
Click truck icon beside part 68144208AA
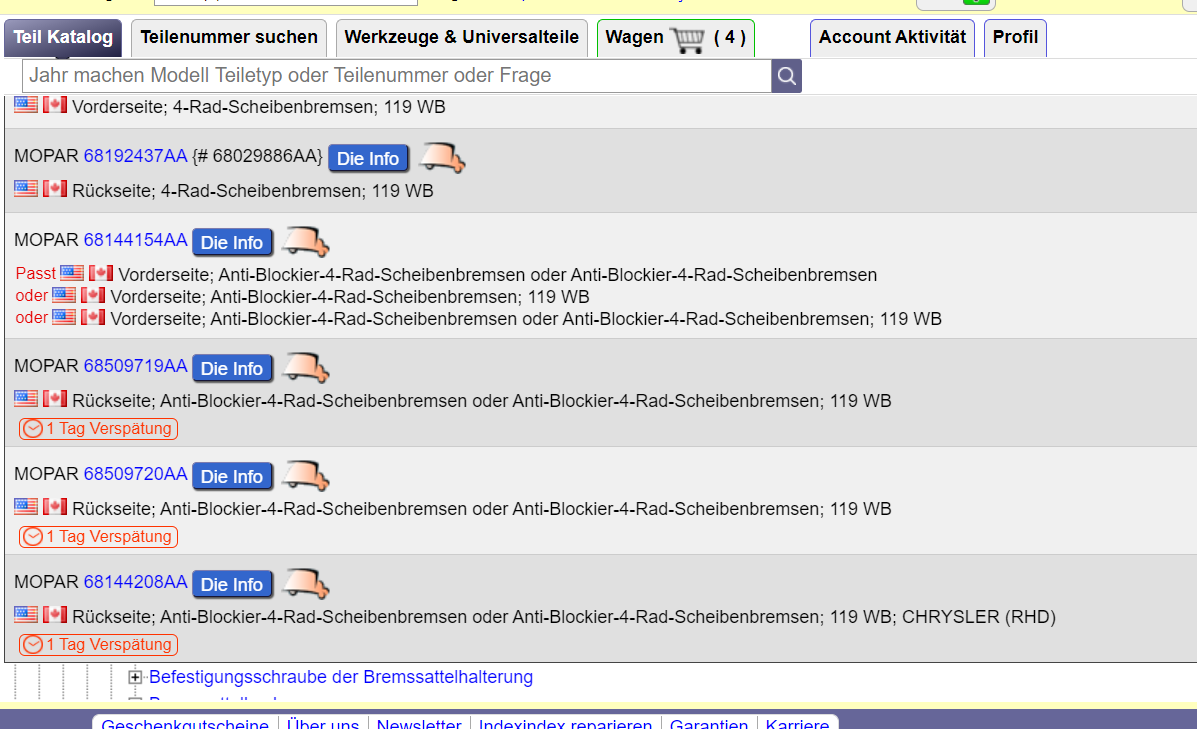click(305, 584)
